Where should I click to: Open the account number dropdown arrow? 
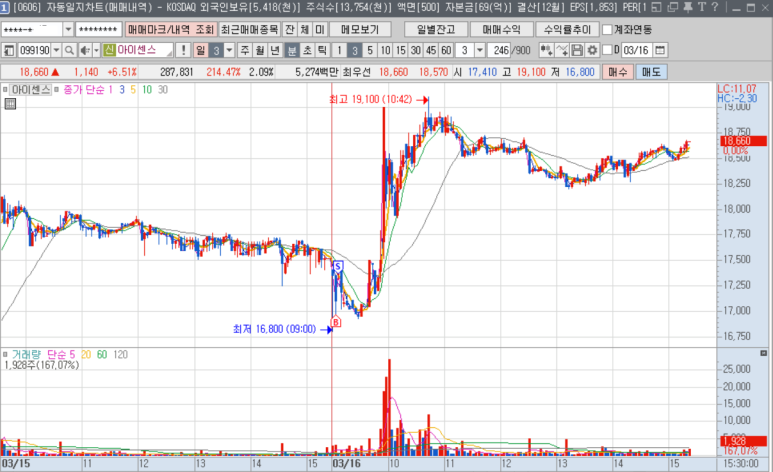68,30
